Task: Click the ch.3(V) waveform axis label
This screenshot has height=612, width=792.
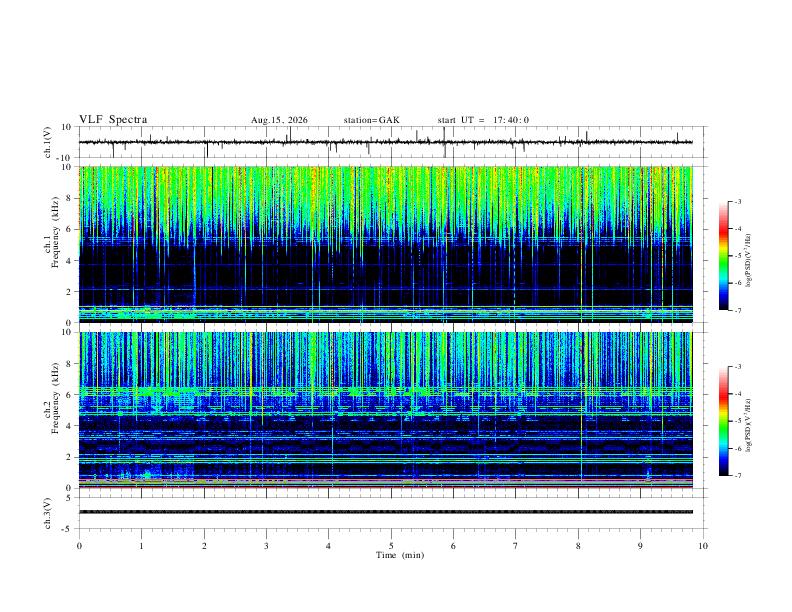Action: [47, 514]
